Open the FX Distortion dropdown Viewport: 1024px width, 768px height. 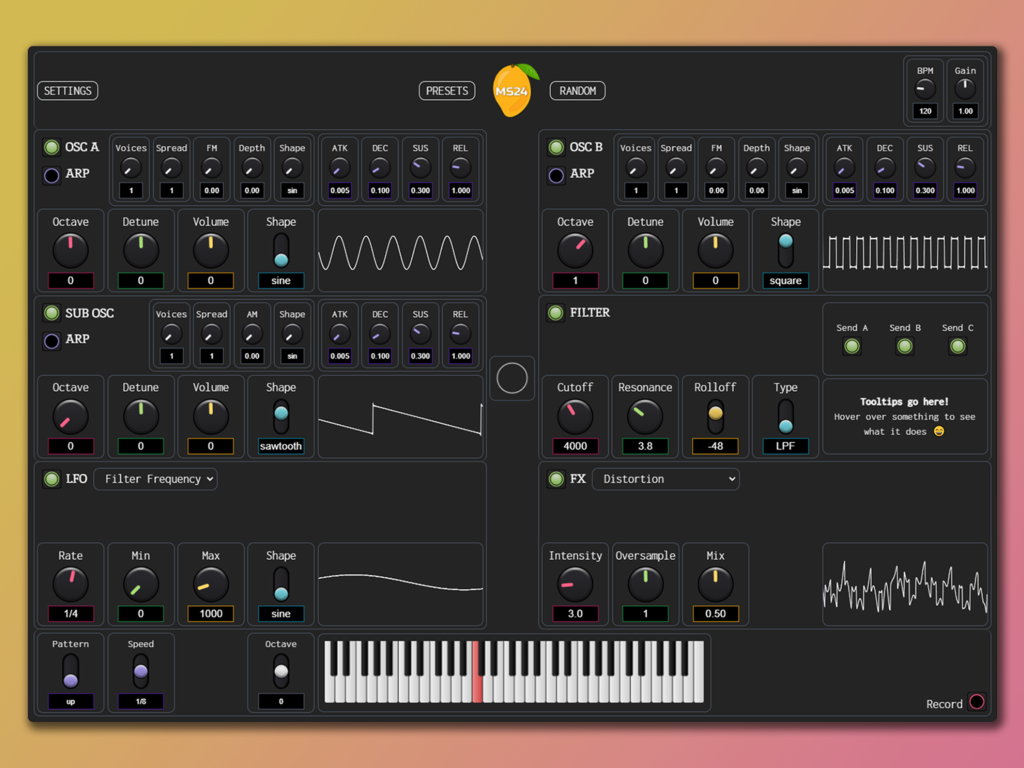665,479
